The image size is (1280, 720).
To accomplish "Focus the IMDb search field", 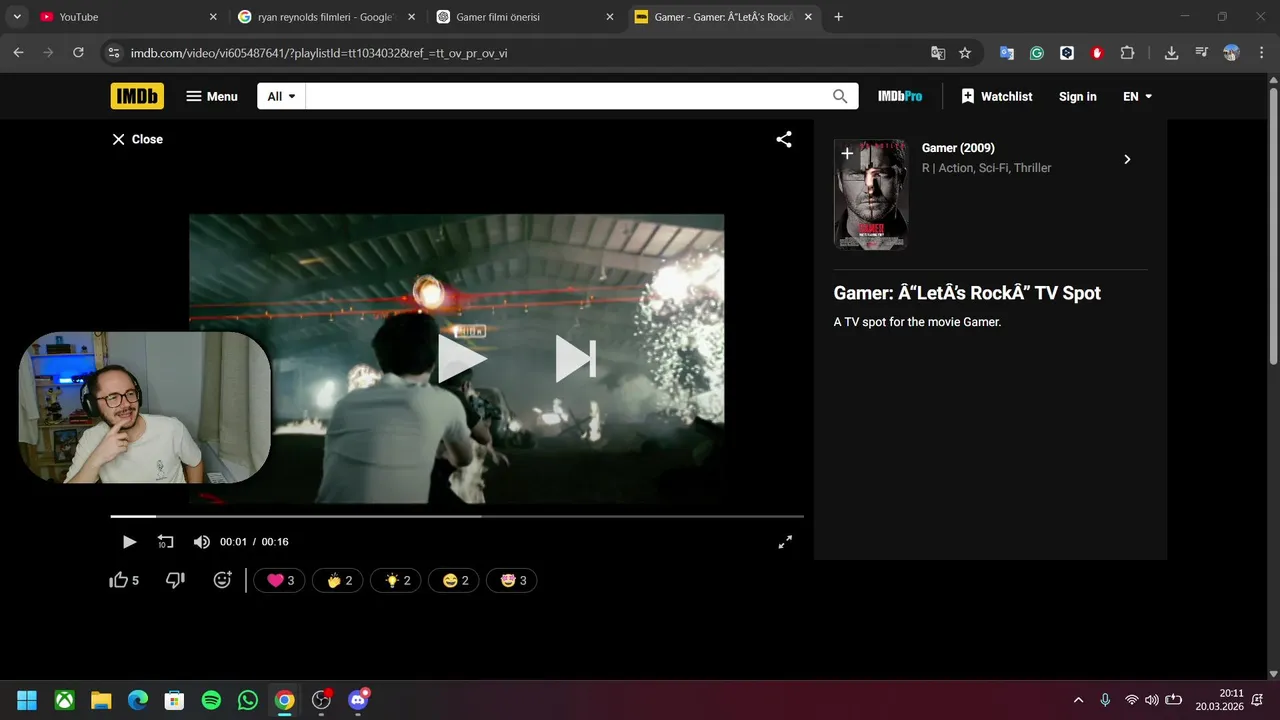I will point(568,96).
